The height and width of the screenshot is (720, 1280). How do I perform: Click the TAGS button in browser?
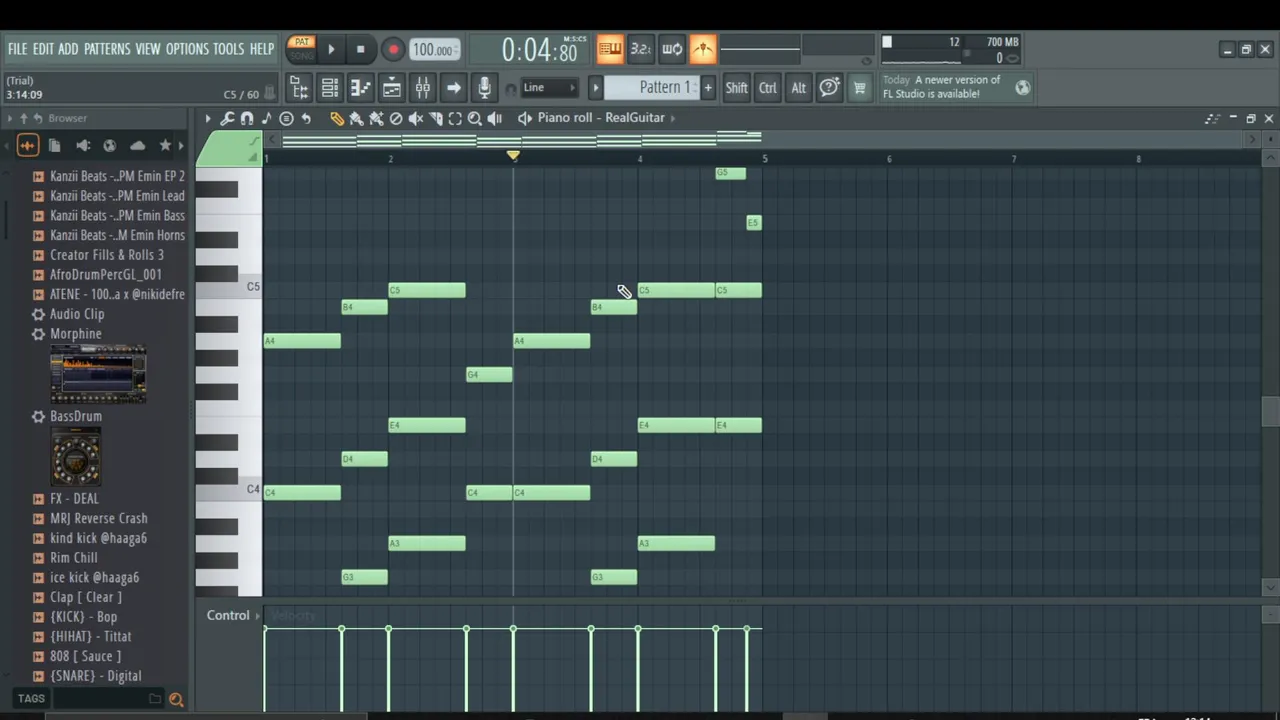(31, 699)
